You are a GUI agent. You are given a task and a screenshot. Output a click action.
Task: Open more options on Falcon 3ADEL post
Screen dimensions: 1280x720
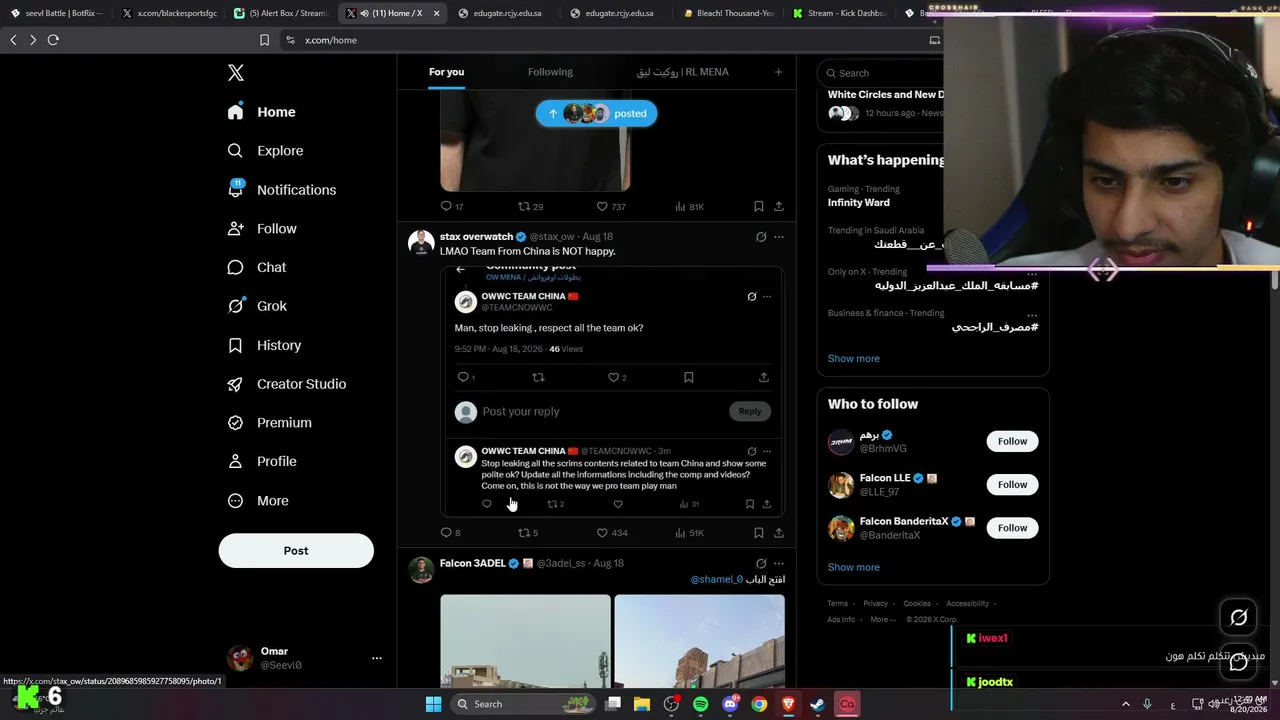click(779, 564)
